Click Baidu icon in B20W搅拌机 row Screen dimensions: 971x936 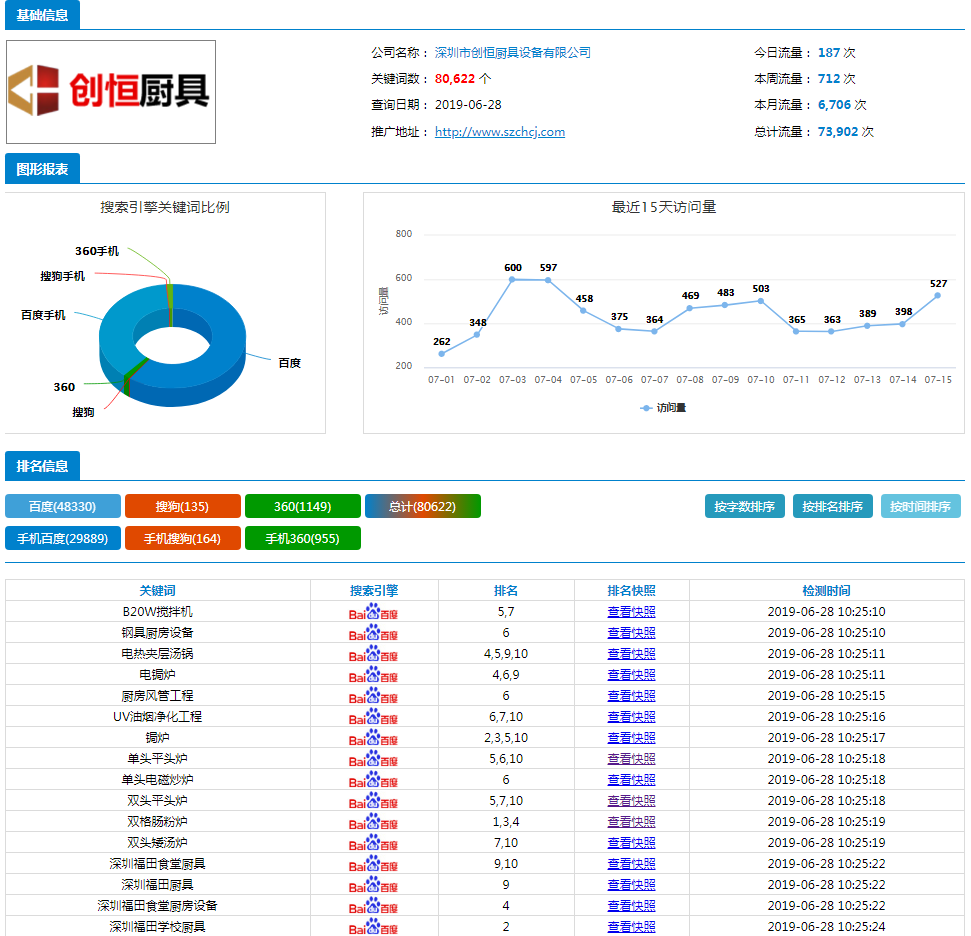pos(373,612)
